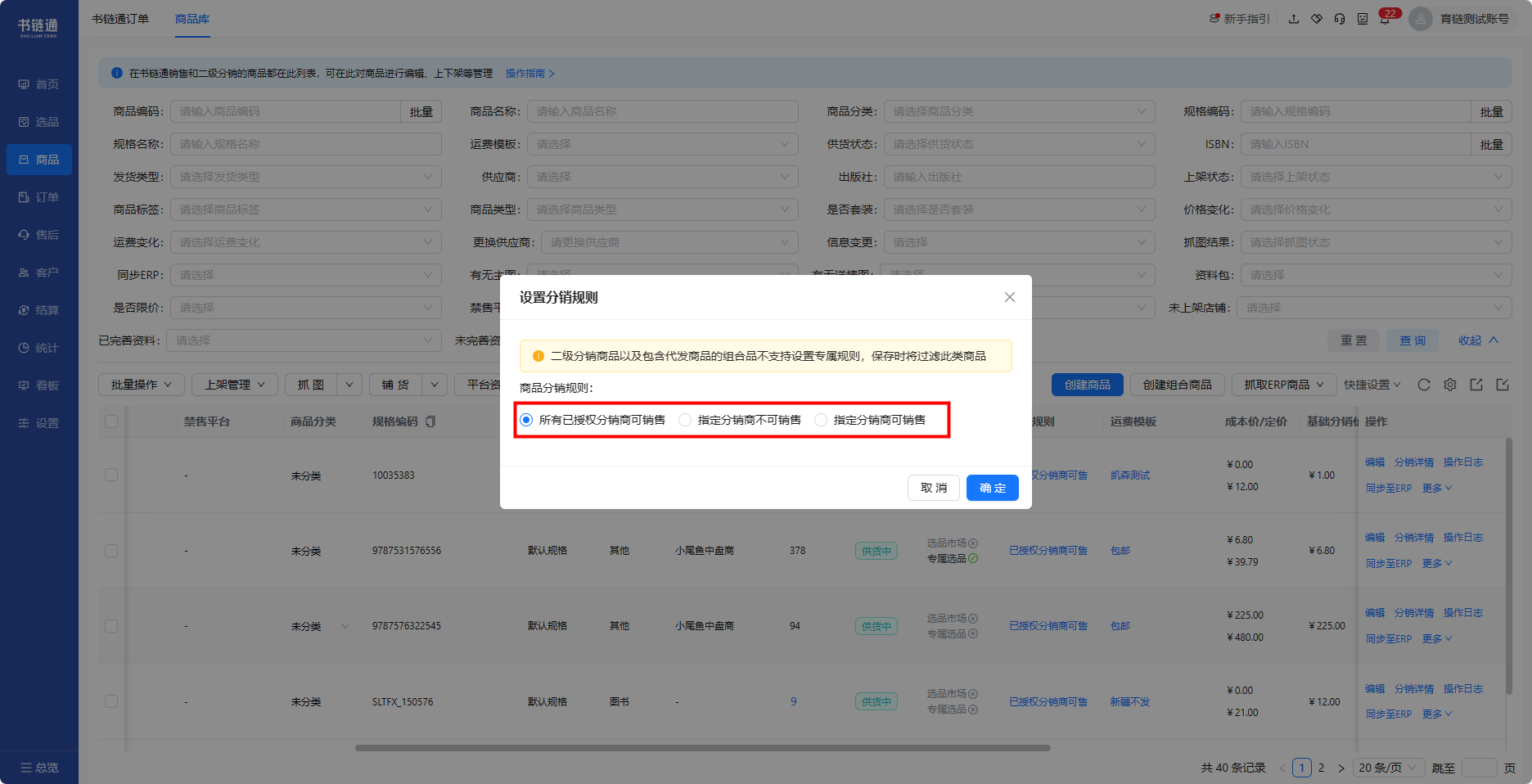The image size is (1532, 784).
Task: Refresh the product table
Action: pos(1424,385)
